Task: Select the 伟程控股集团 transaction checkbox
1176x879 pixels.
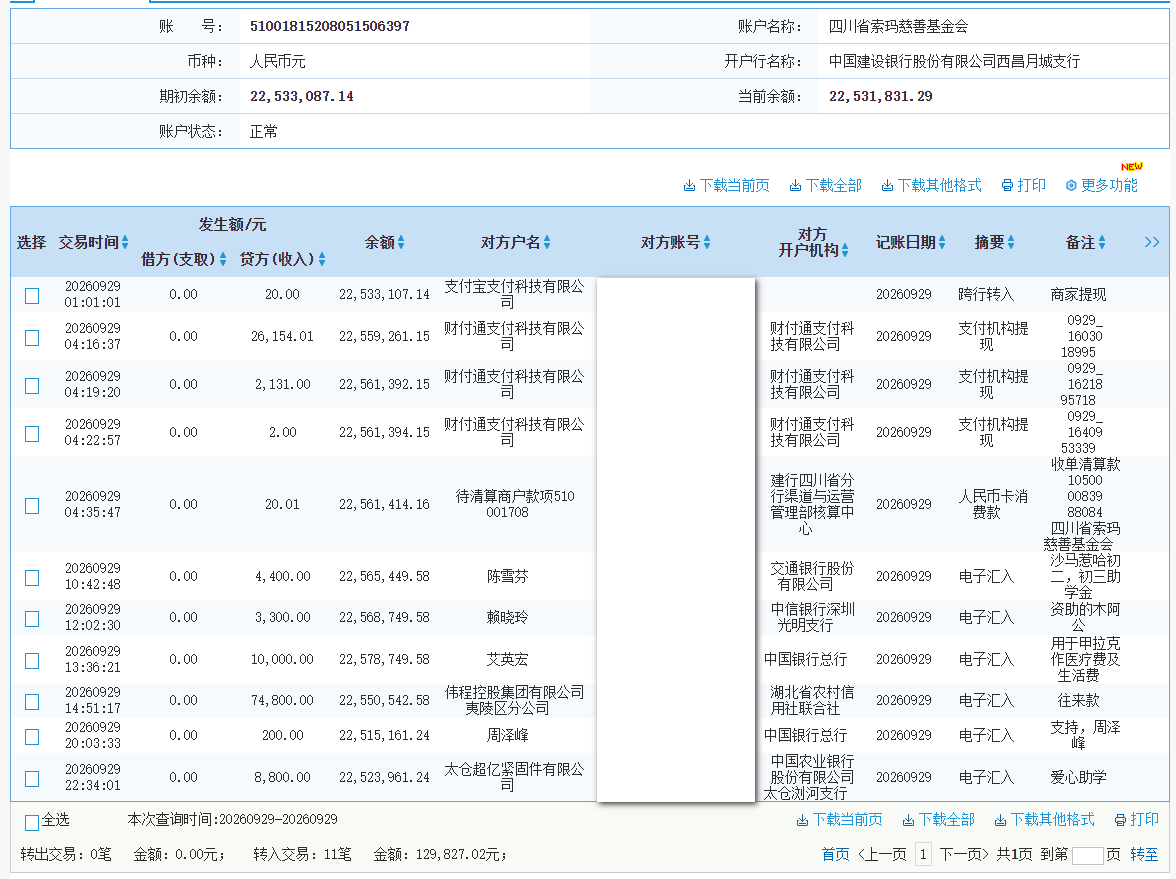Action: 32,701
